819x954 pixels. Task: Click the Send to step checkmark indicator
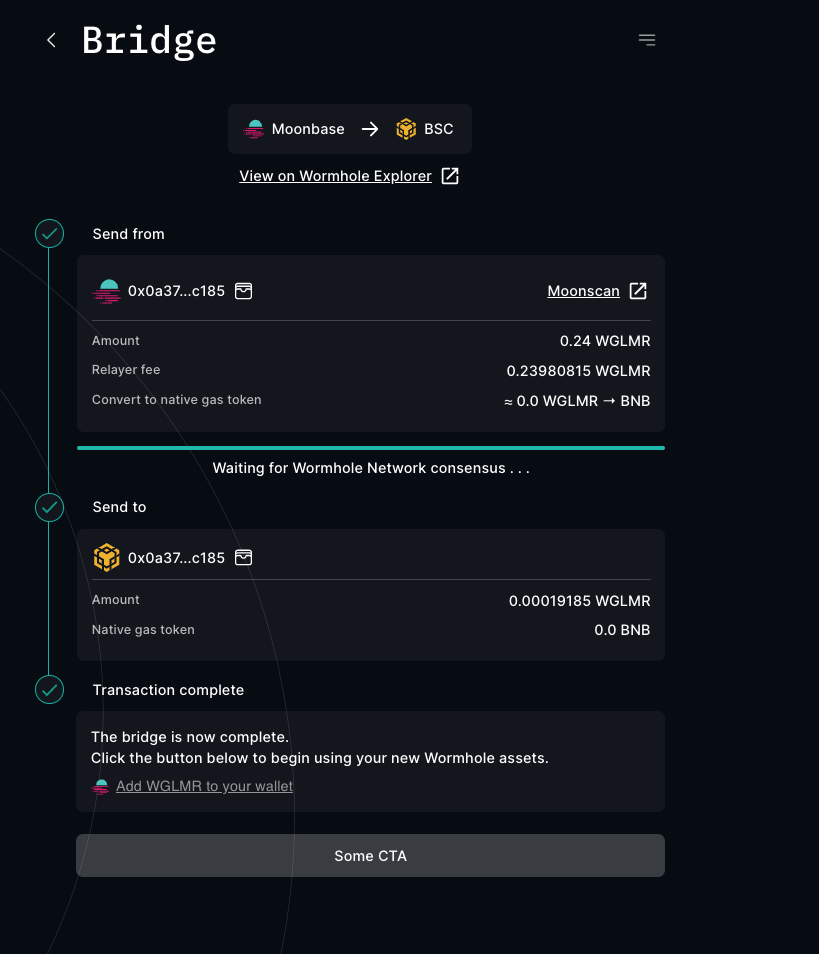[x=49, y=507]
